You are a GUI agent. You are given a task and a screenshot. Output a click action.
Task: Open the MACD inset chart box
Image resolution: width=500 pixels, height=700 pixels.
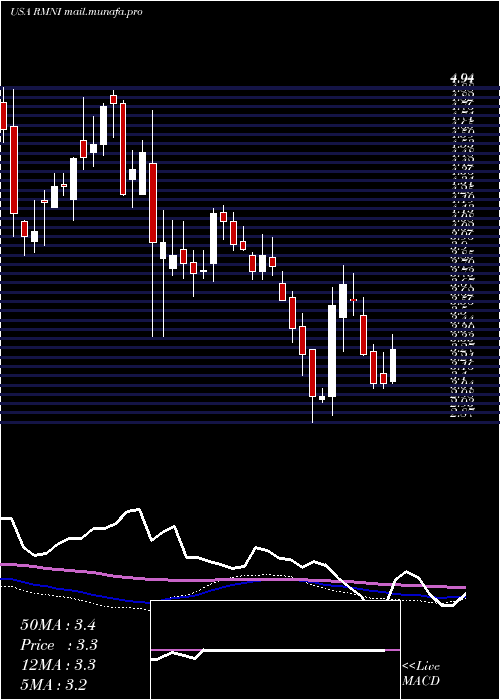coord(275,650)
